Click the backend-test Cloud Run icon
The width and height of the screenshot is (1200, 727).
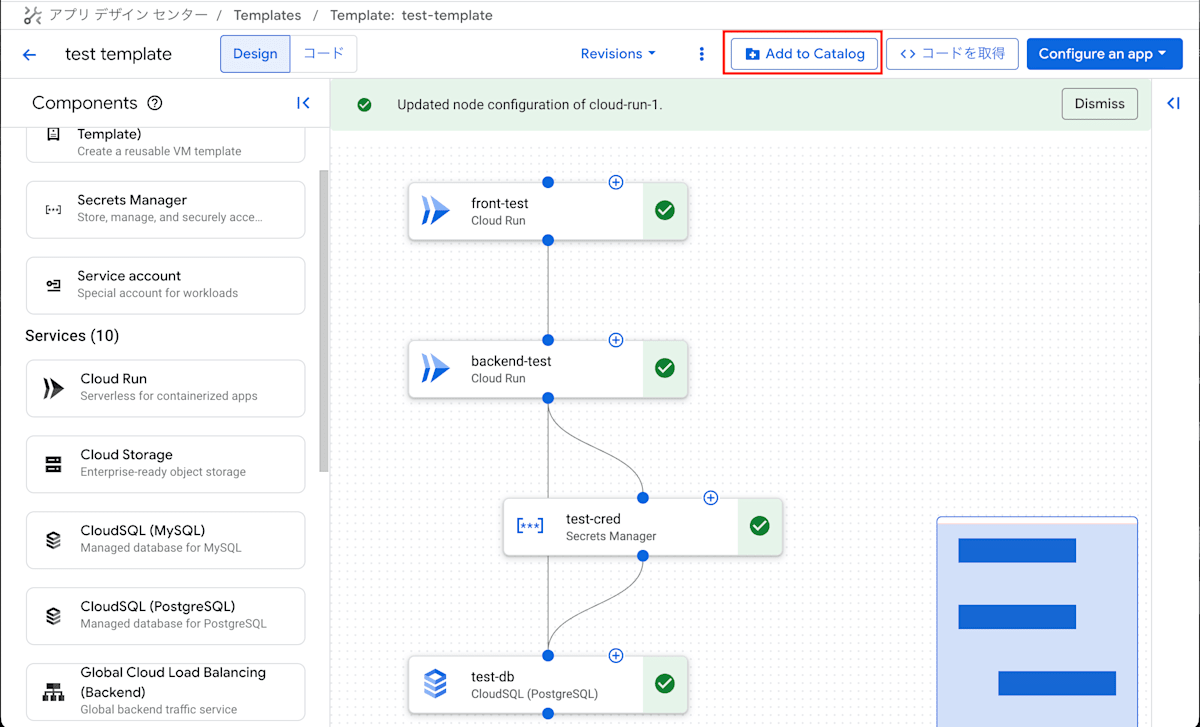[435, 369]
